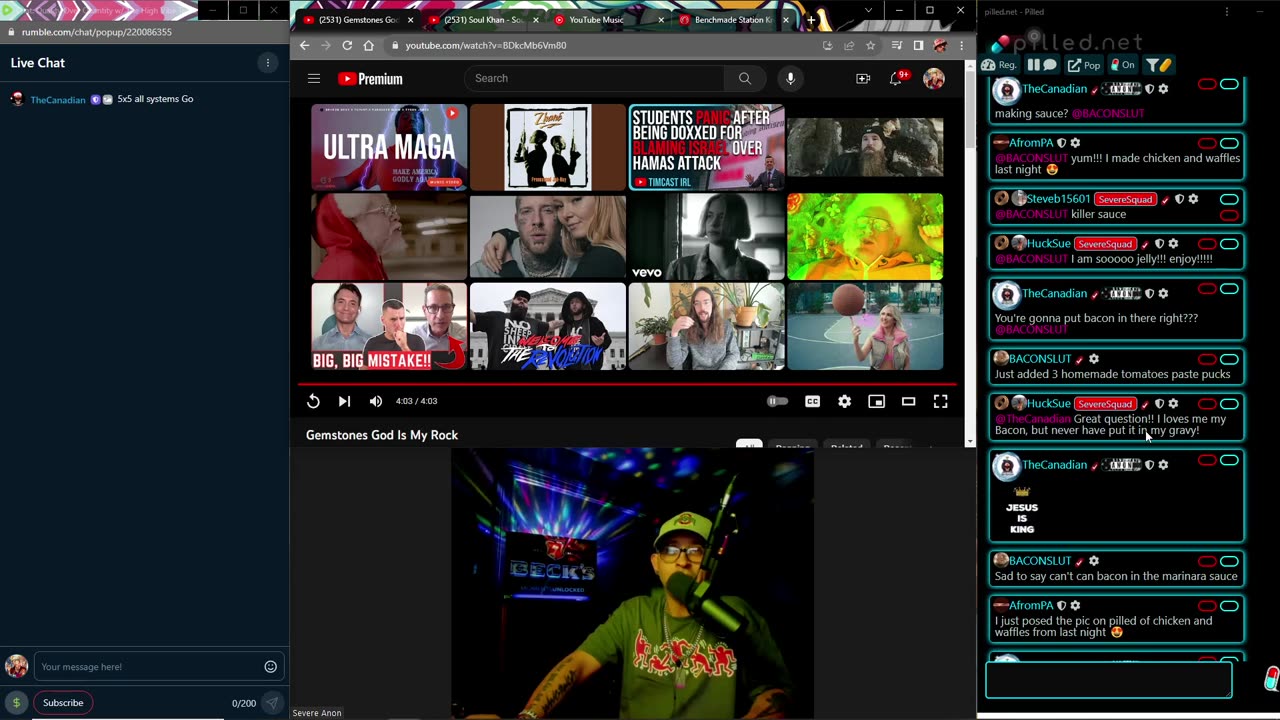Toggle cyan pill on BACONSLUT tomatoes message
Image resolution: width=1280 pixels, height=720 pixels.
[1229, 359]
